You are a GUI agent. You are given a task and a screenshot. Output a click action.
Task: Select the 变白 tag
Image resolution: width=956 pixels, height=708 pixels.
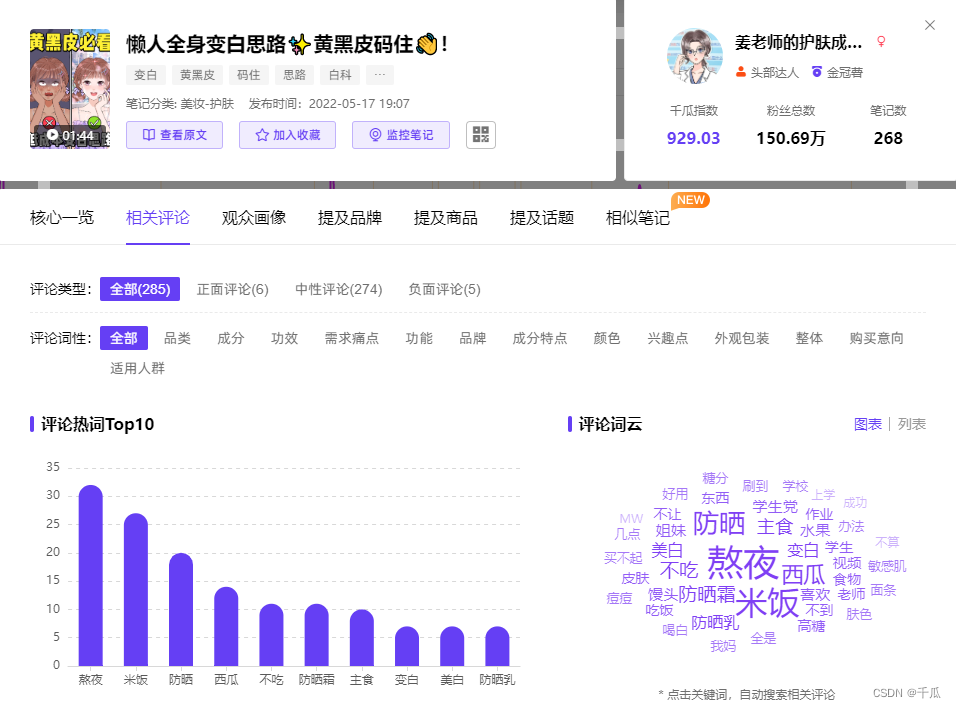point(146,75)
